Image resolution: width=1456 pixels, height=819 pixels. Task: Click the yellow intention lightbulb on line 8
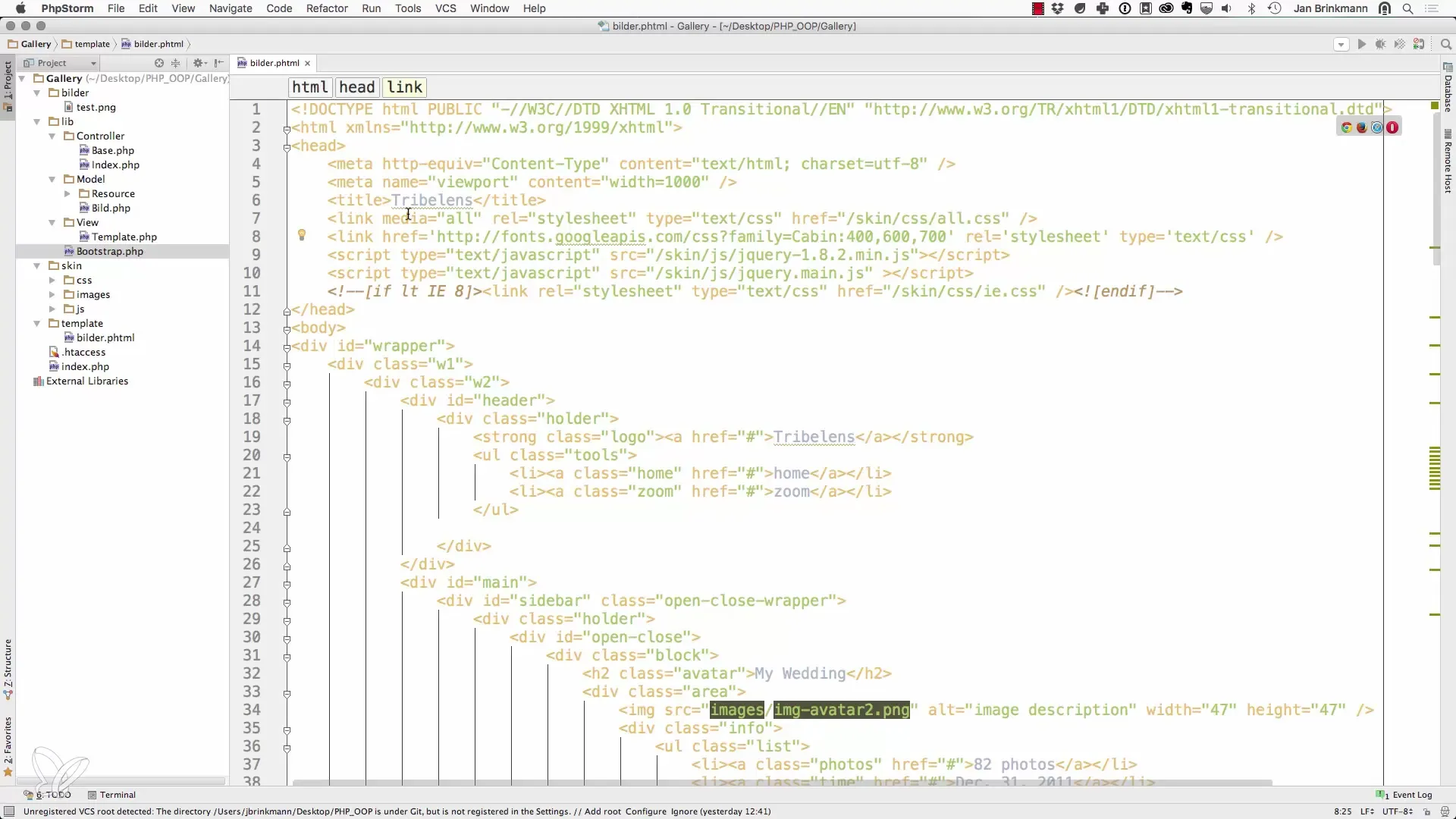point(302,235)
